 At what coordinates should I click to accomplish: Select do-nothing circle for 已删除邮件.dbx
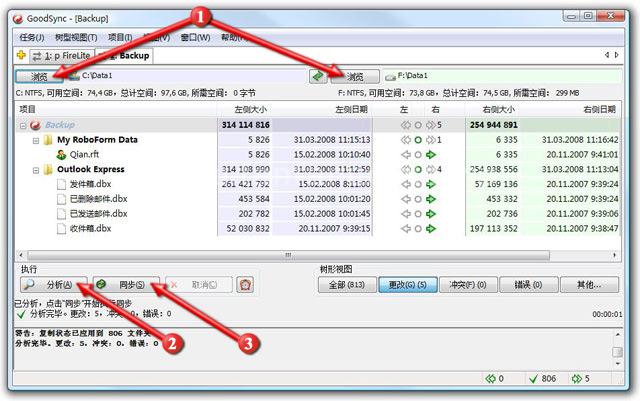tap(418, 199)
